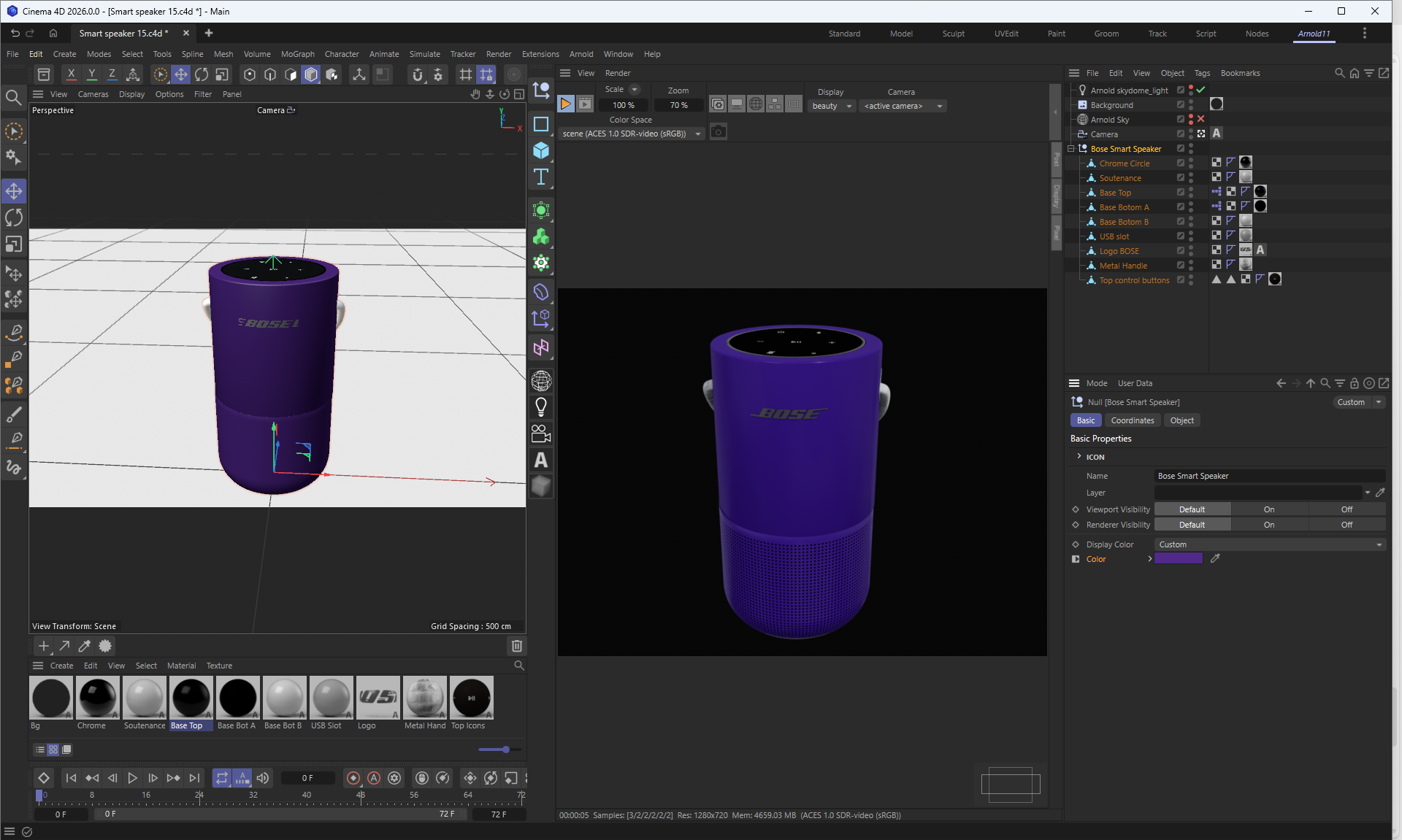
Task: Add a Light object from palette
Action: coord(541,407)
